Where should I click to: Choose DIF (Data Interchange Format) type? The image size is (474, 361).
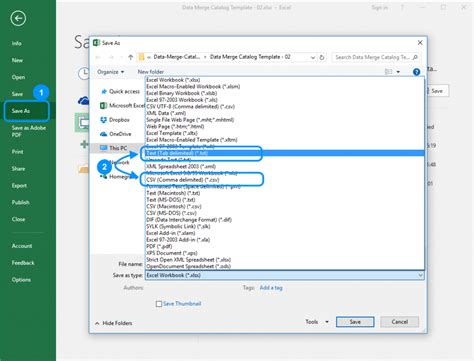(285, 220)
